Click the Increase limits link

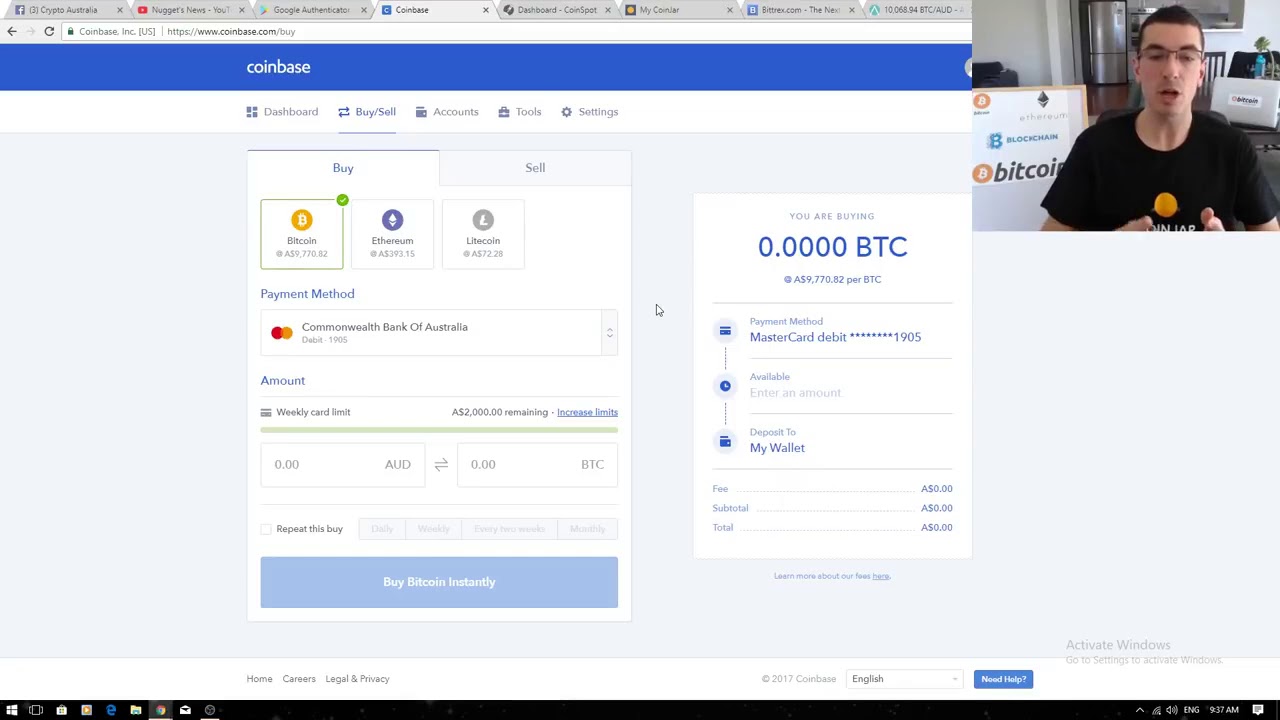[x=587, y=412]
